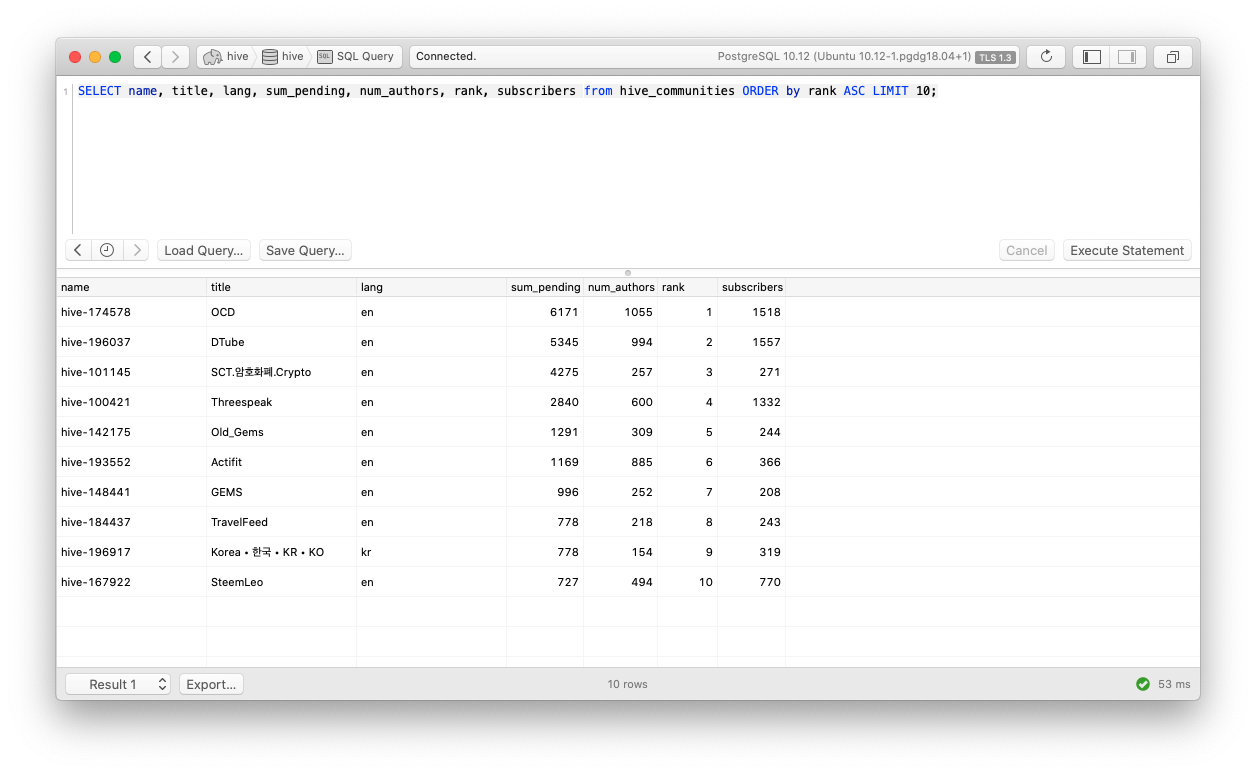Select the hive-174578 cell
The image size is (1256, 774).
click(131, 312)
